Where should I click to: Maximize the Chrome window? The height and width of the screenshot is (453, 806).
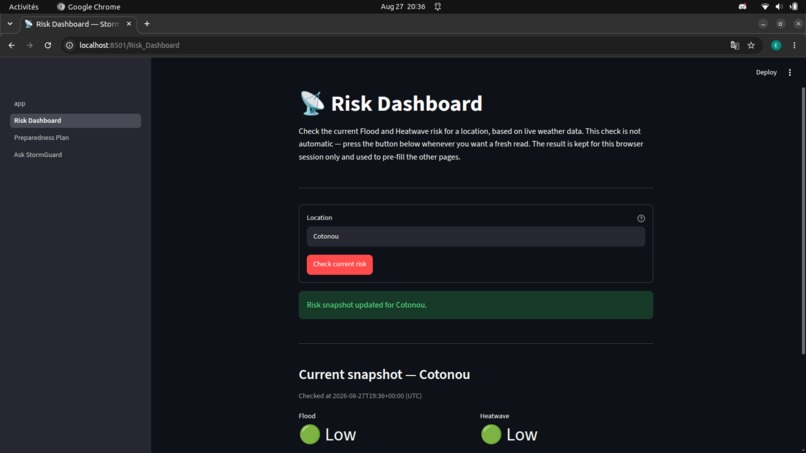click(x=780, y=24)
